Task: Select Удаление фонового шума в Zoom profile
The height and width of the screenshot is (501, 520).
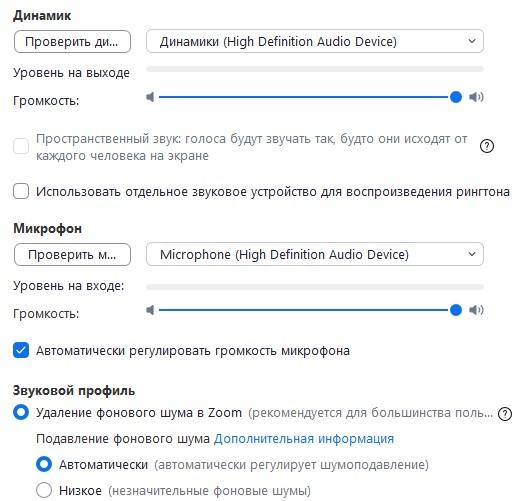Action: [21, 412]
